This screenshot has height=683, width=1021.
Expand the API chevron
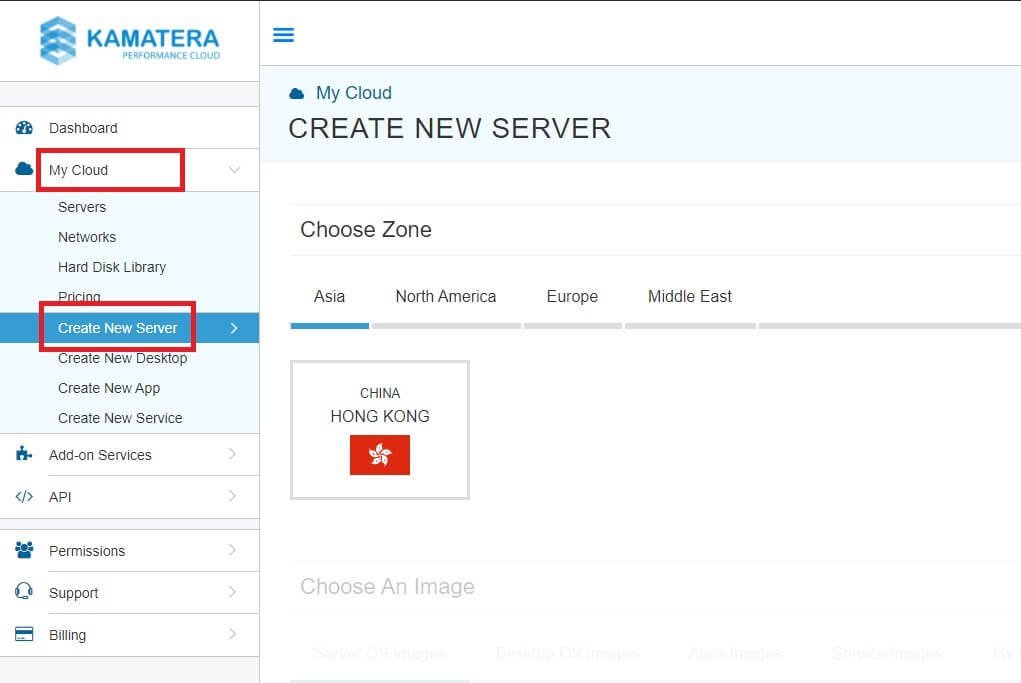[232, 496]
